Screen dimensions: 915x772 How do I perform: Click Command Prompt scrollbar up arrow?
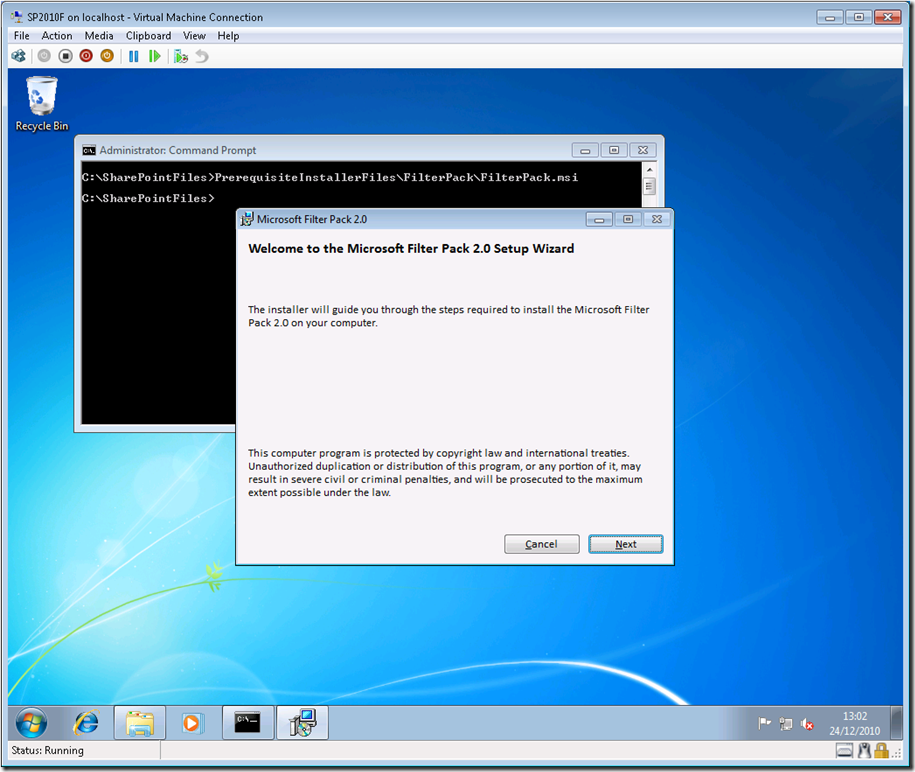(x=649, y=169)
